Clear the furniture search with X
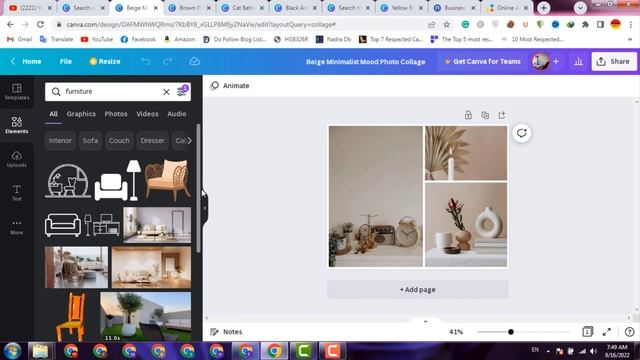The width and height of the screenshot is (640, 360). pos(167,92)
